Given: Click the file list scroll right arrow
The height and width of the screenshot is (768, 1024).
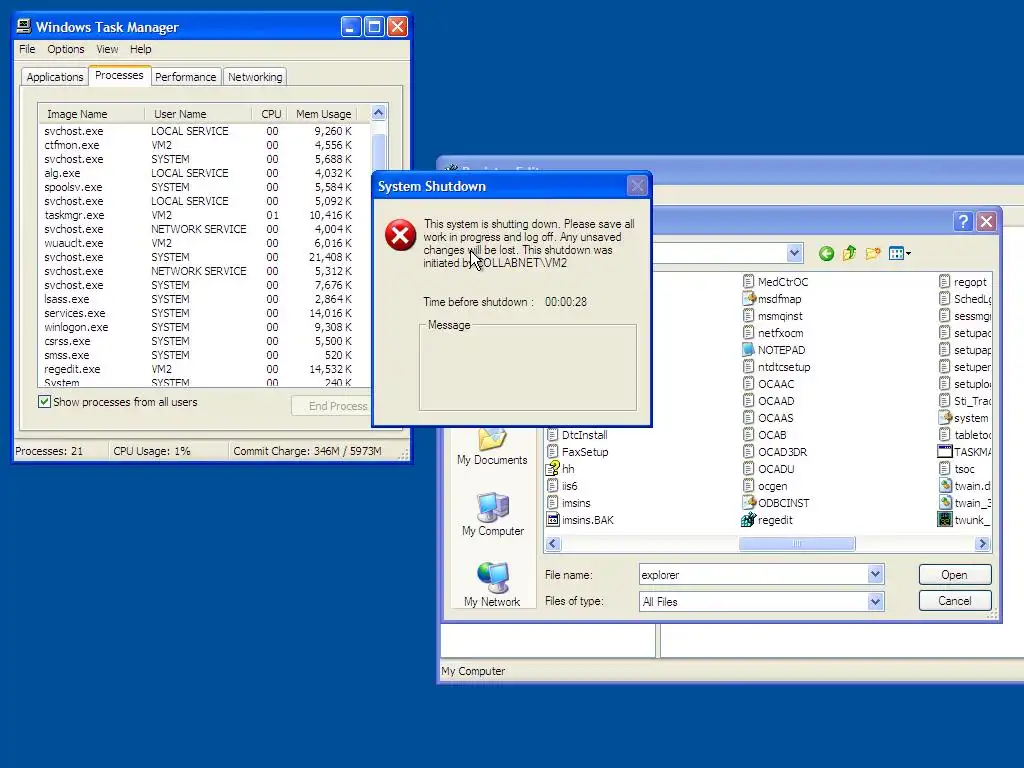Looking at the screenshot, I should pyautogui.click(x=982, y=543).
